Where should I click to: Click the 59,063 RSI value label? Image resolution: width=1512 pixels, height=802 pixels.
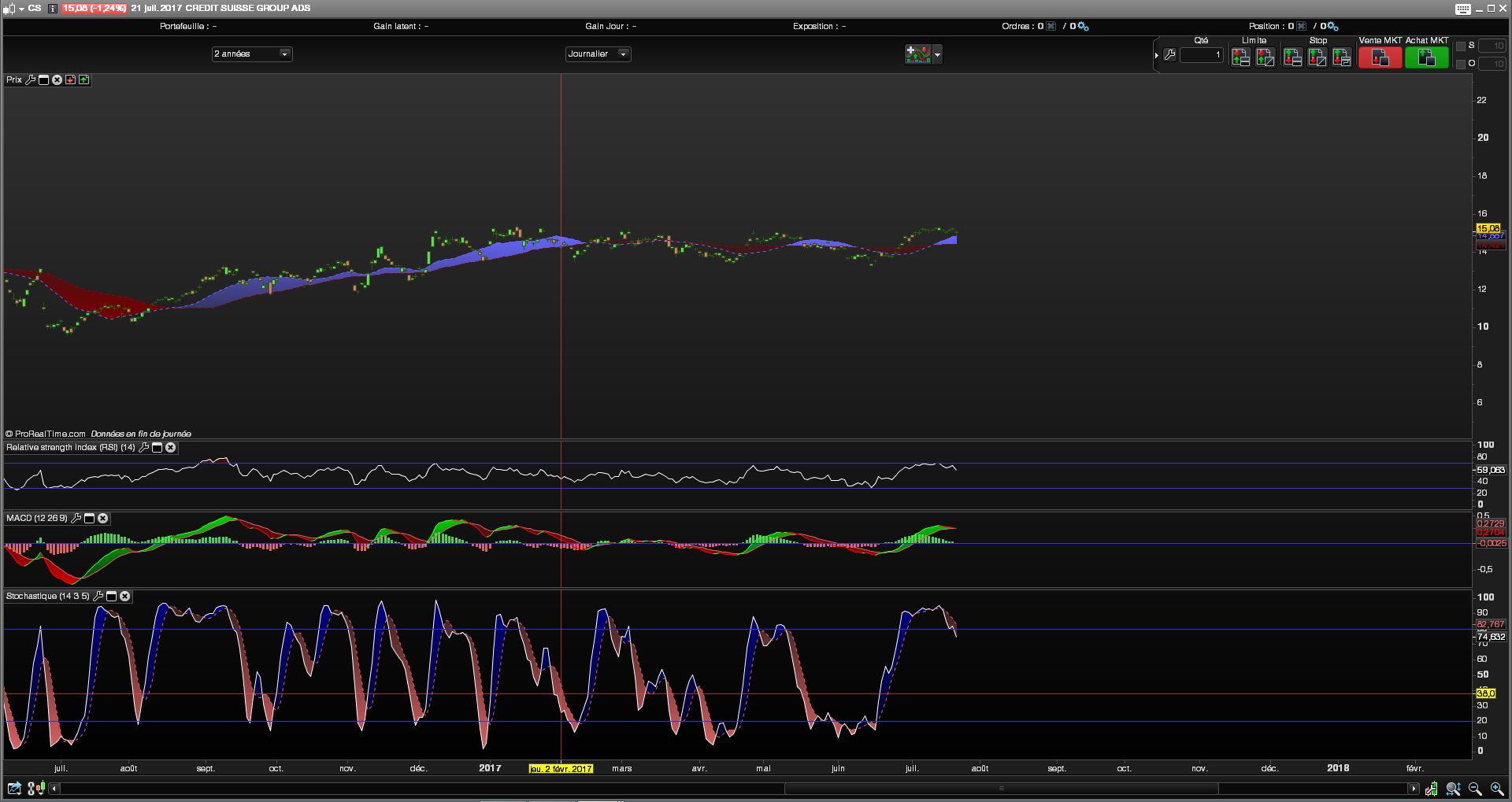click(1491, 470)
